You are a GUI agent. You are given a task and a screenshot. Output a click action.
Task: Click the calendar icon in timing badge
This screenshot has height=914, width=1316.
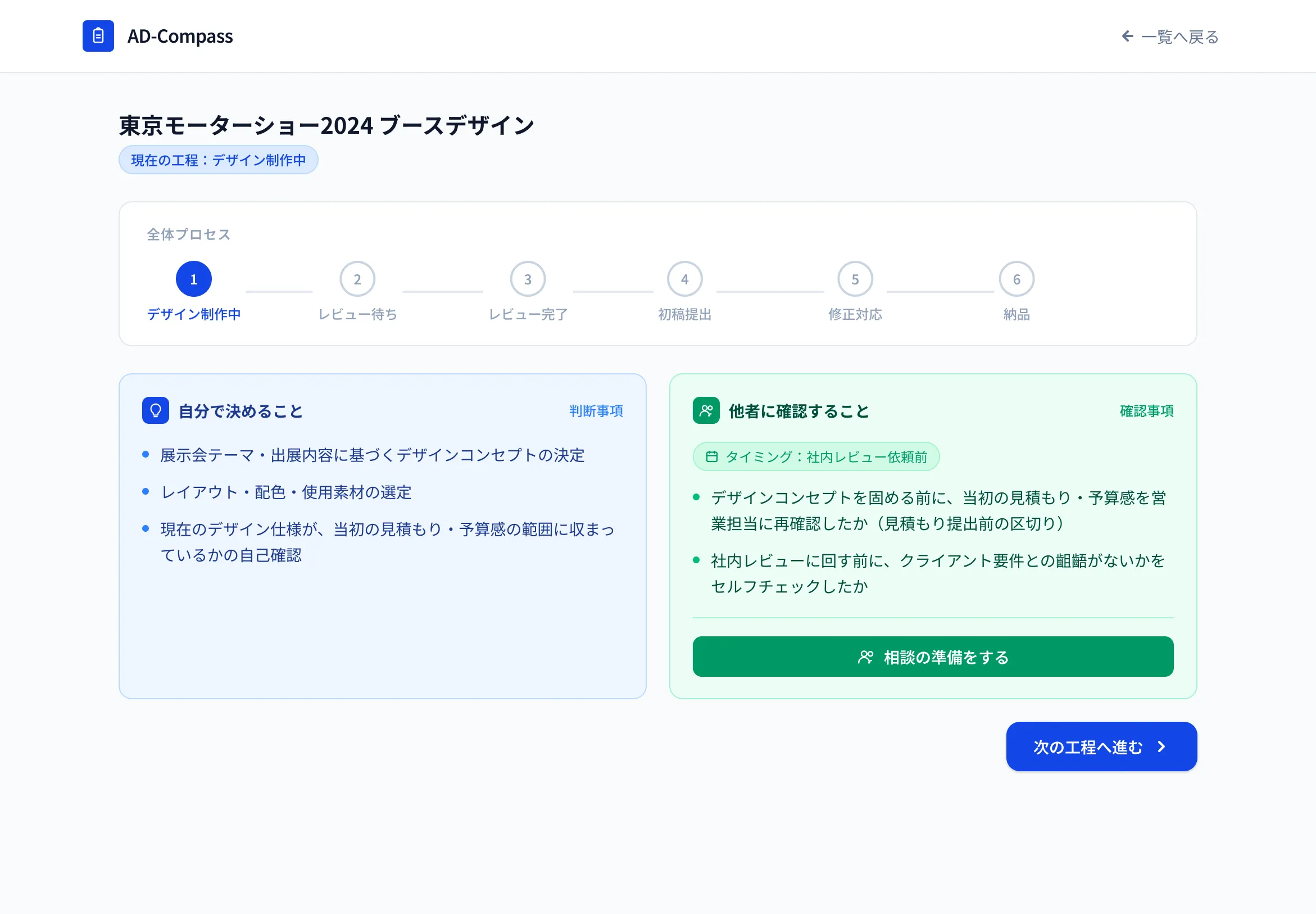pos(711,456)
